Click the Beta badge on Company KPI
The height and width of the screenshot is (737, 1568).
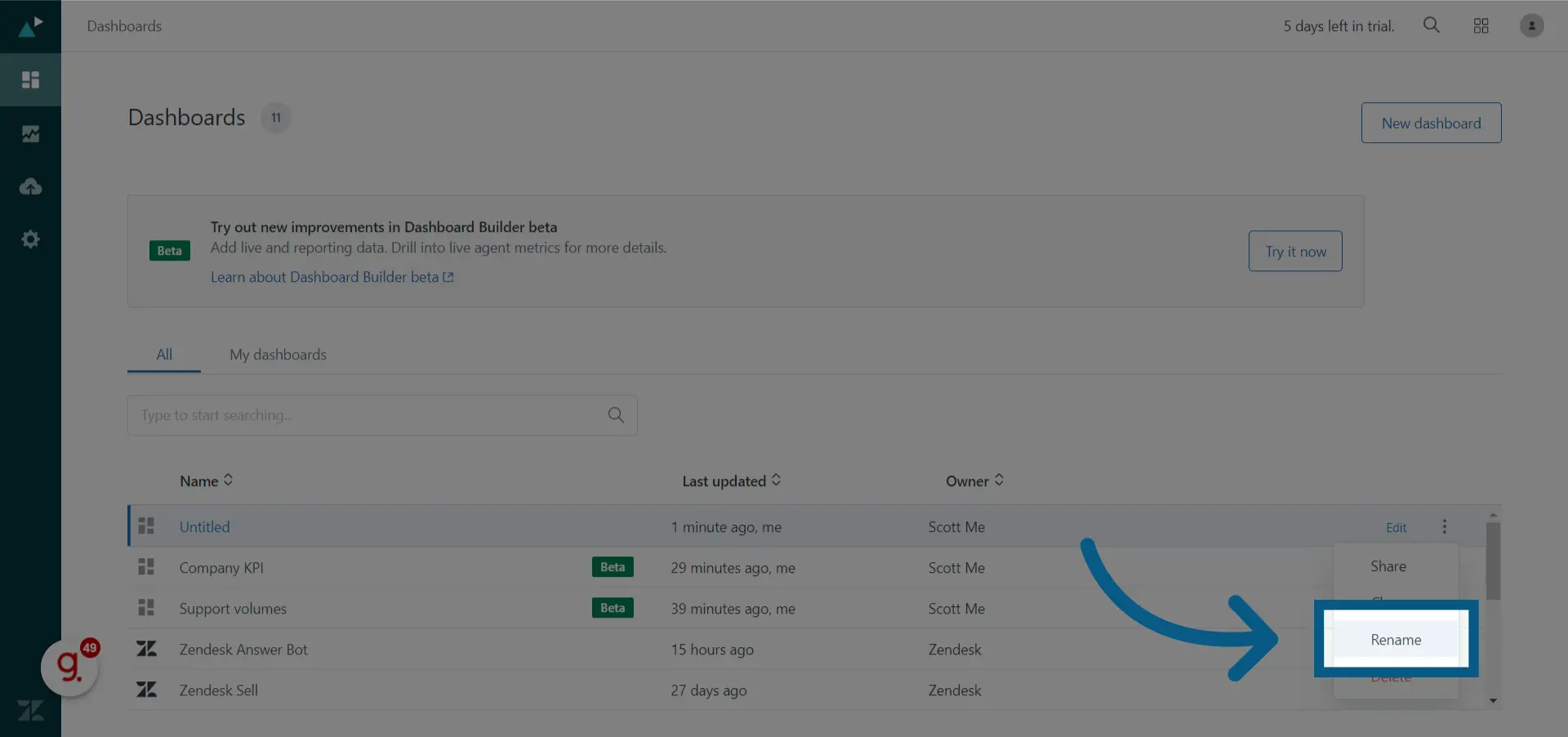(612, 567)
